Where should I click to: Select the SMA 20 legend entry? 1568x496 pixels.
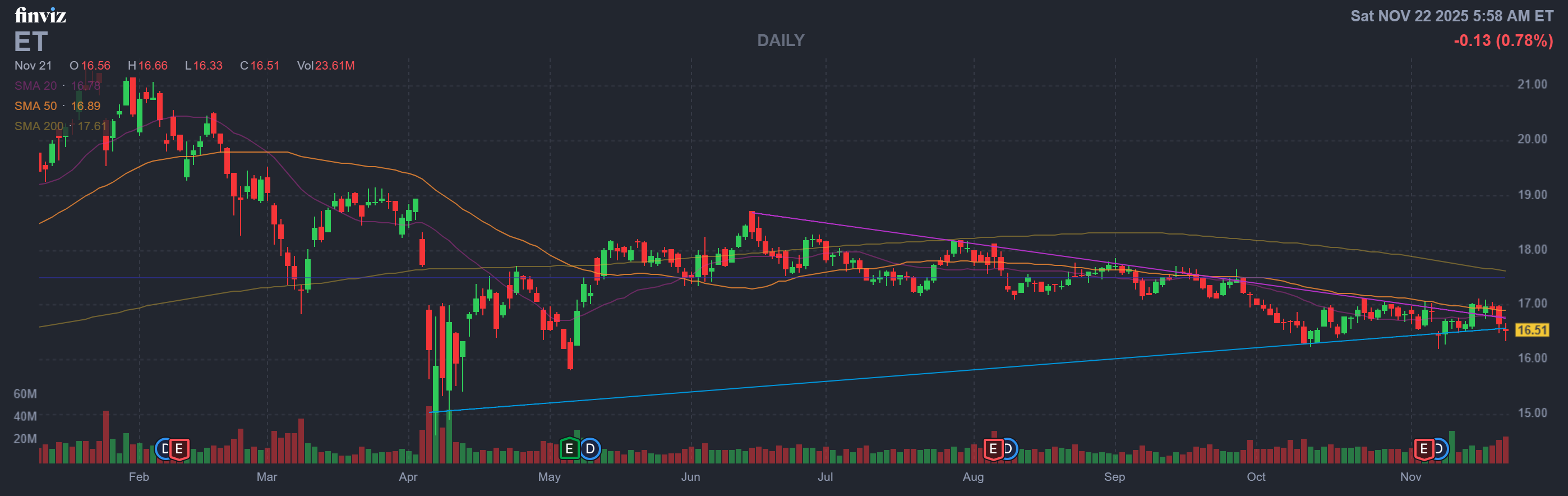tap(57, 86)
